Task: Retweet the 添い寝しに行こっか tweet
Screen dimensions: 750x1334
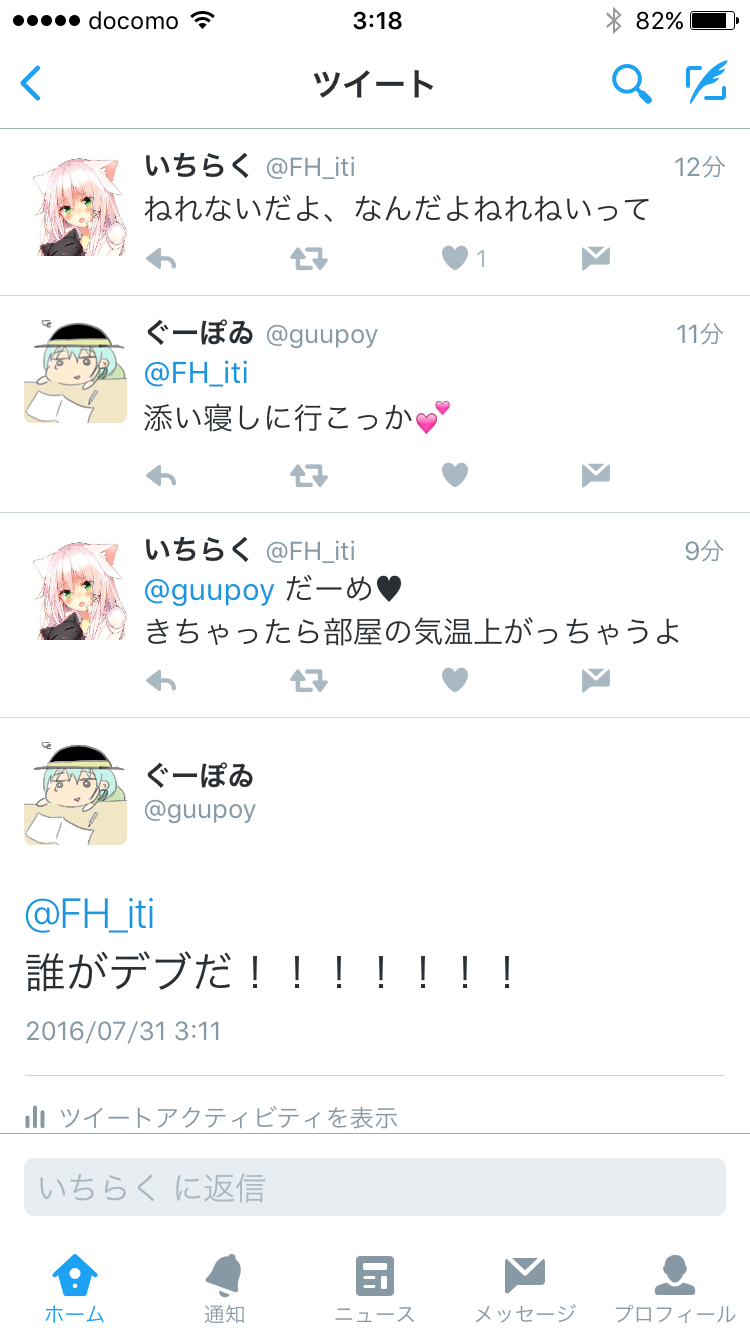Action: (x=309, y=475)
